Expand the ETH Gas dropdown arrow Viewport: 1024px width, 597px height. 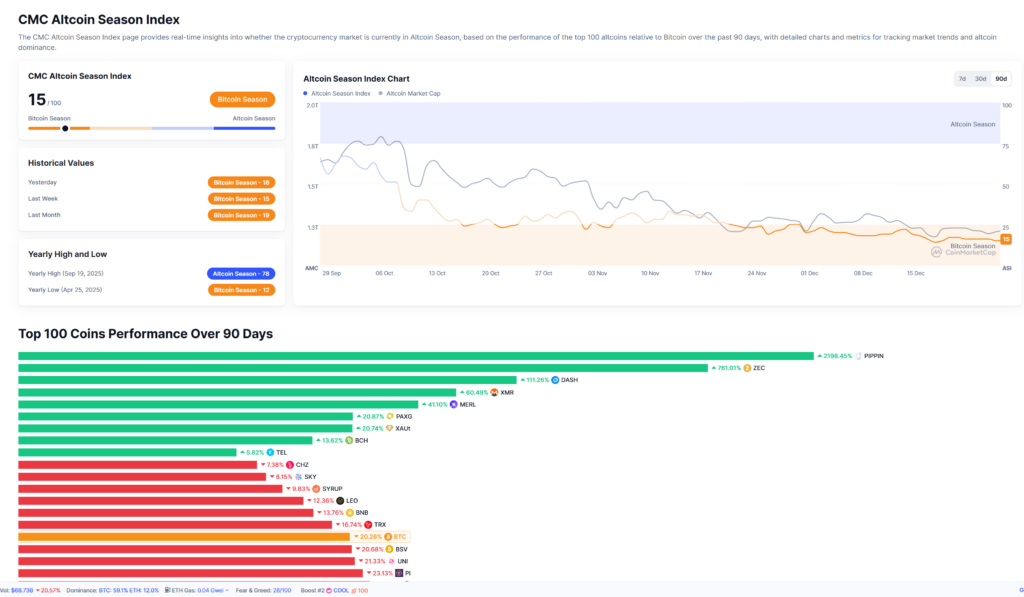coord(228,590)
